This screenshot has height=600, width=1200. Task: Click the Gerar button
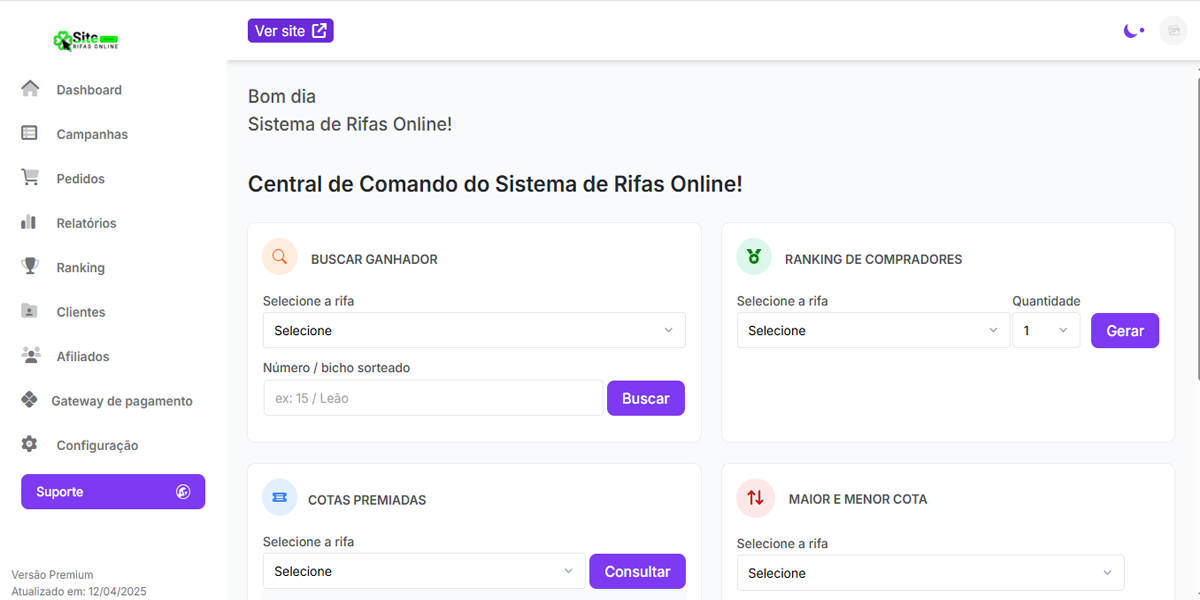(x=1124, y=330)
